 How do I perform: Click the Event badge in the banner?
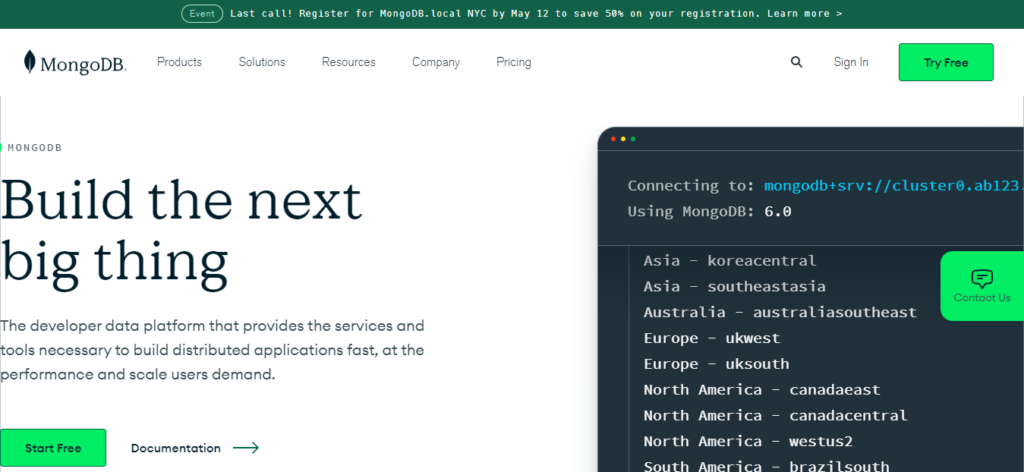click(202, 14)
